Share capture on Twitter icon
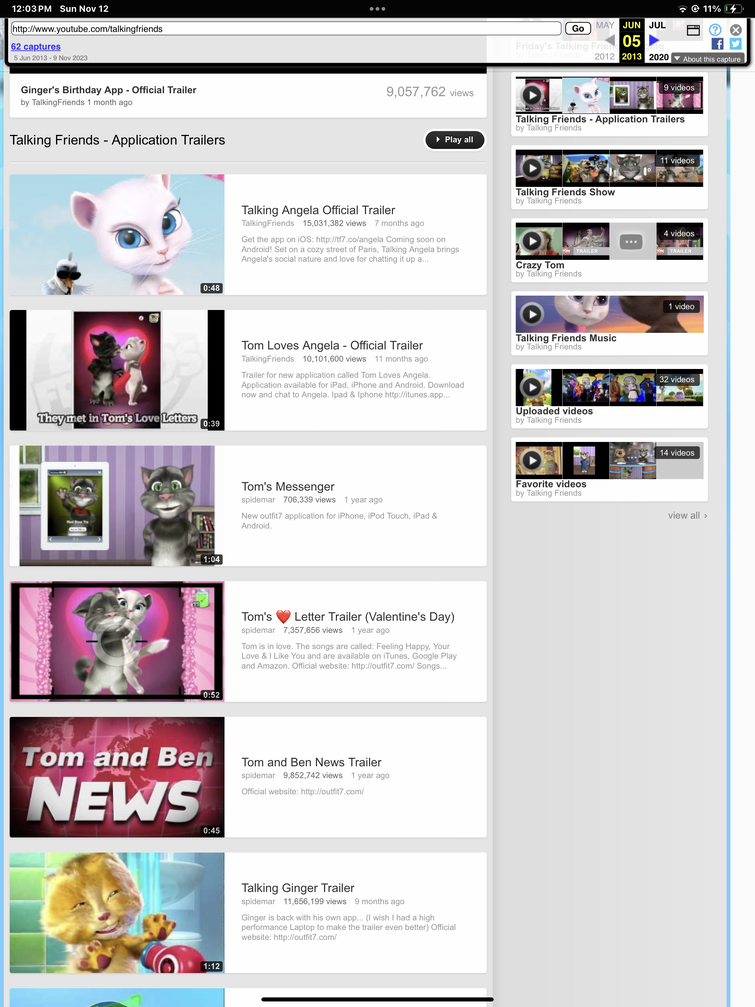Screen dimensions: 755x1007 [x=736, y=44]
